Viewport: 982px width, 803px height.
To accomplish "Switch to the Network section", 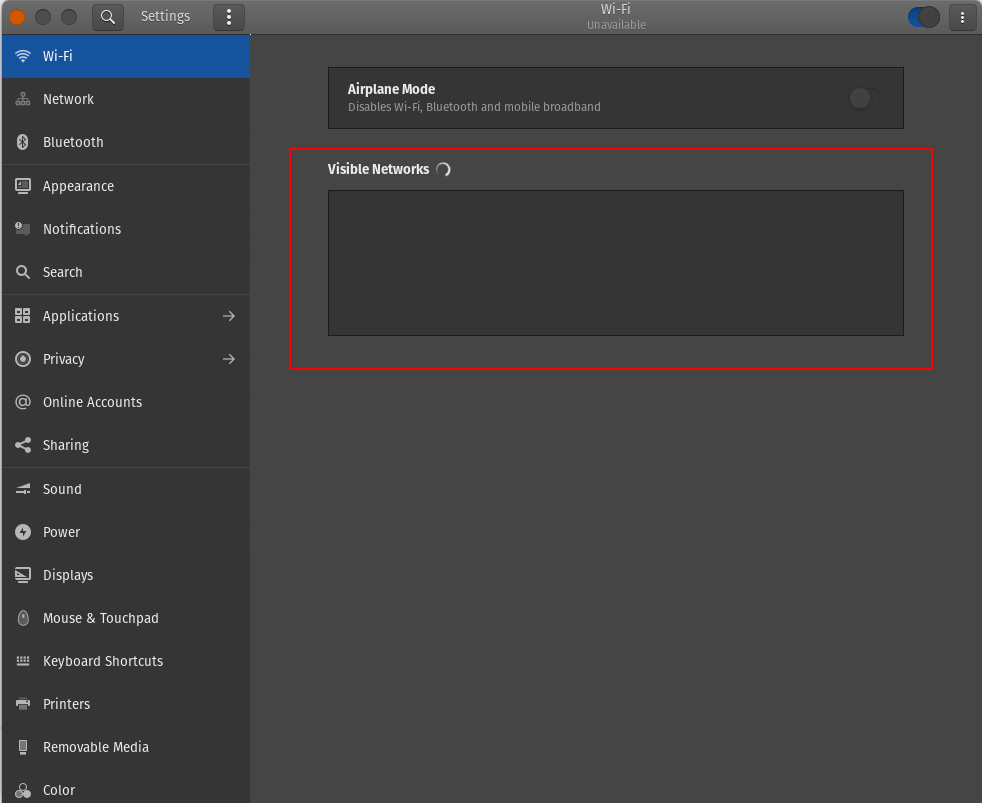I will coord(22,99).
